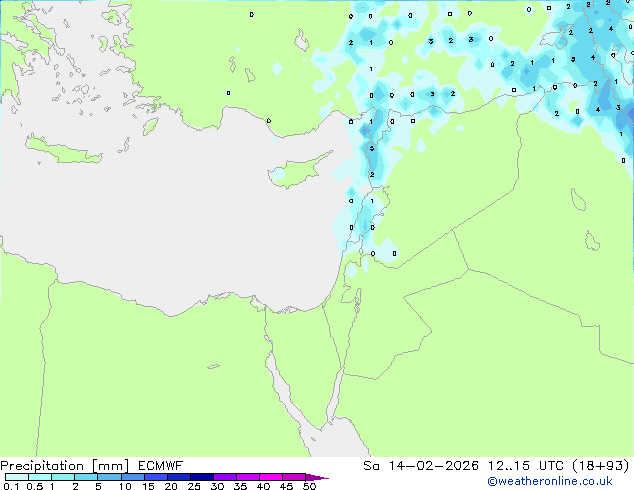Click the legend label '25'
634x490 pixels.
pos(194,486)
